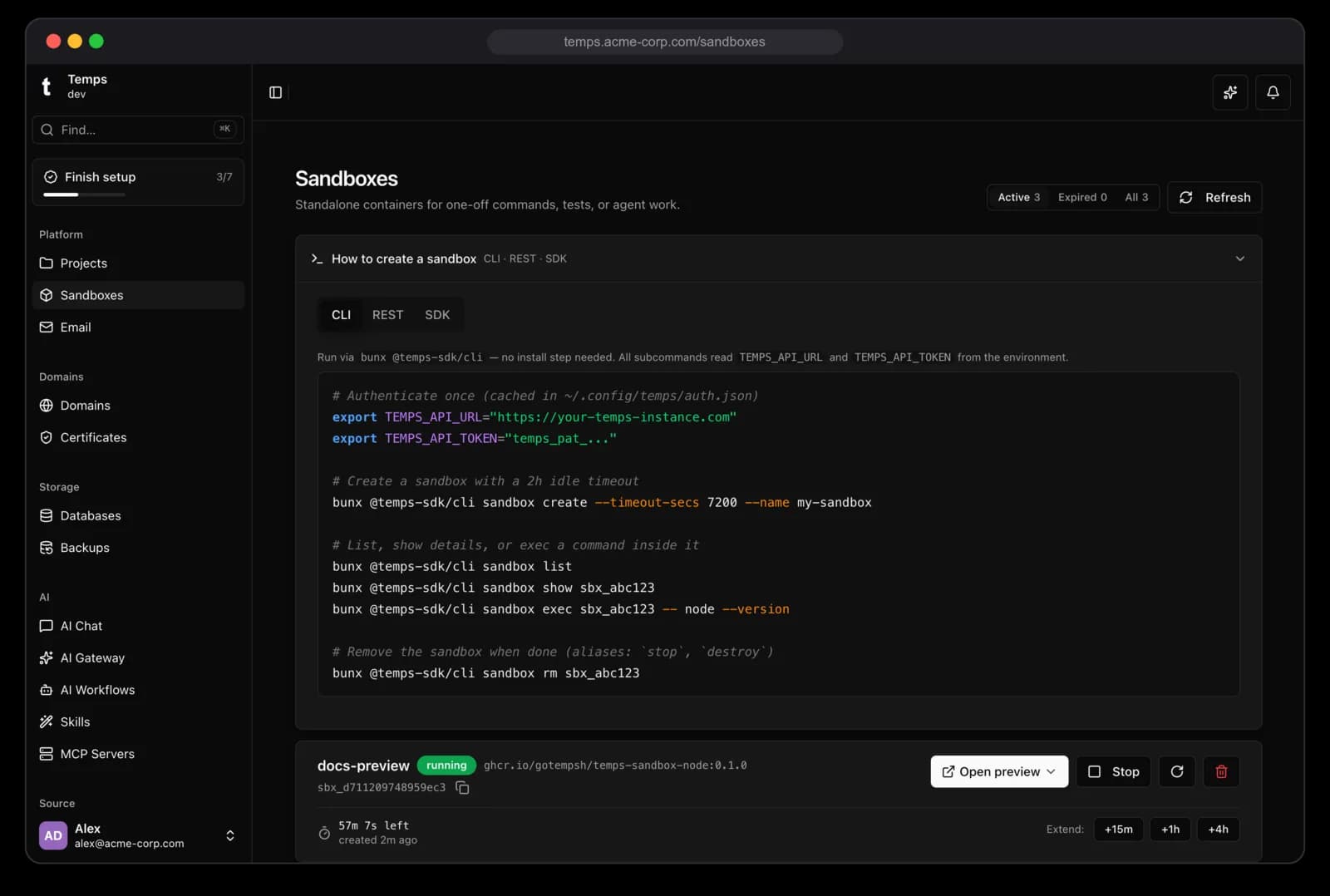Click the Finish setup progress bar

click(x=84, y=194)
